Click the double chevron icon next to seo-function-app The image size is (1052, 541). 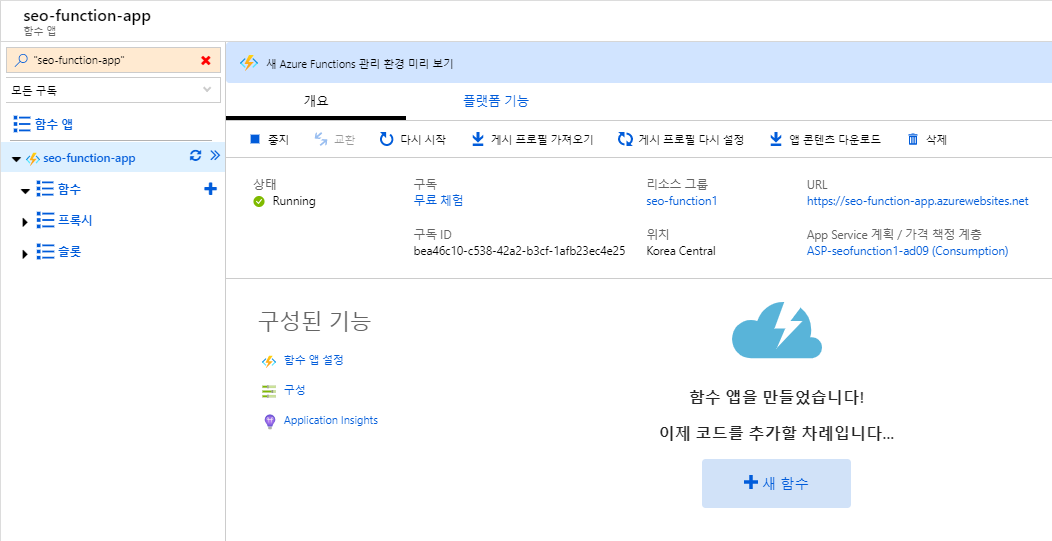(x=215, y=156)
